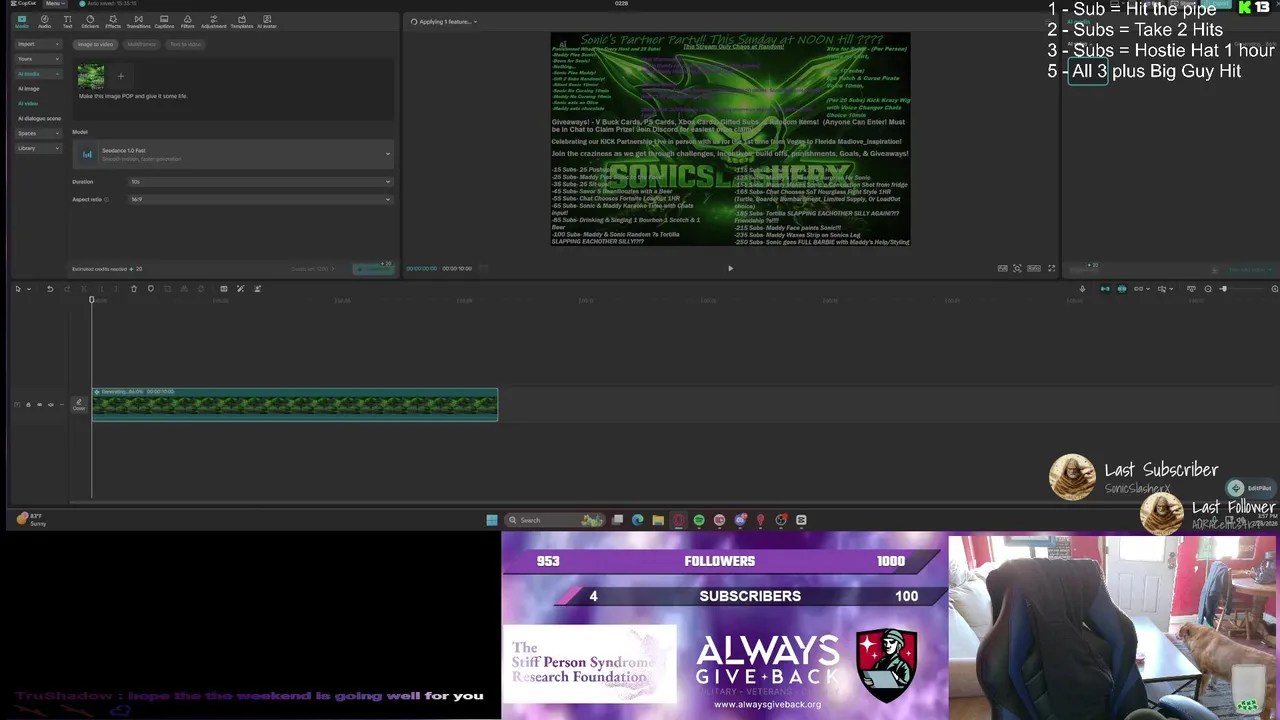Open the Audio panel

(44, 21)
